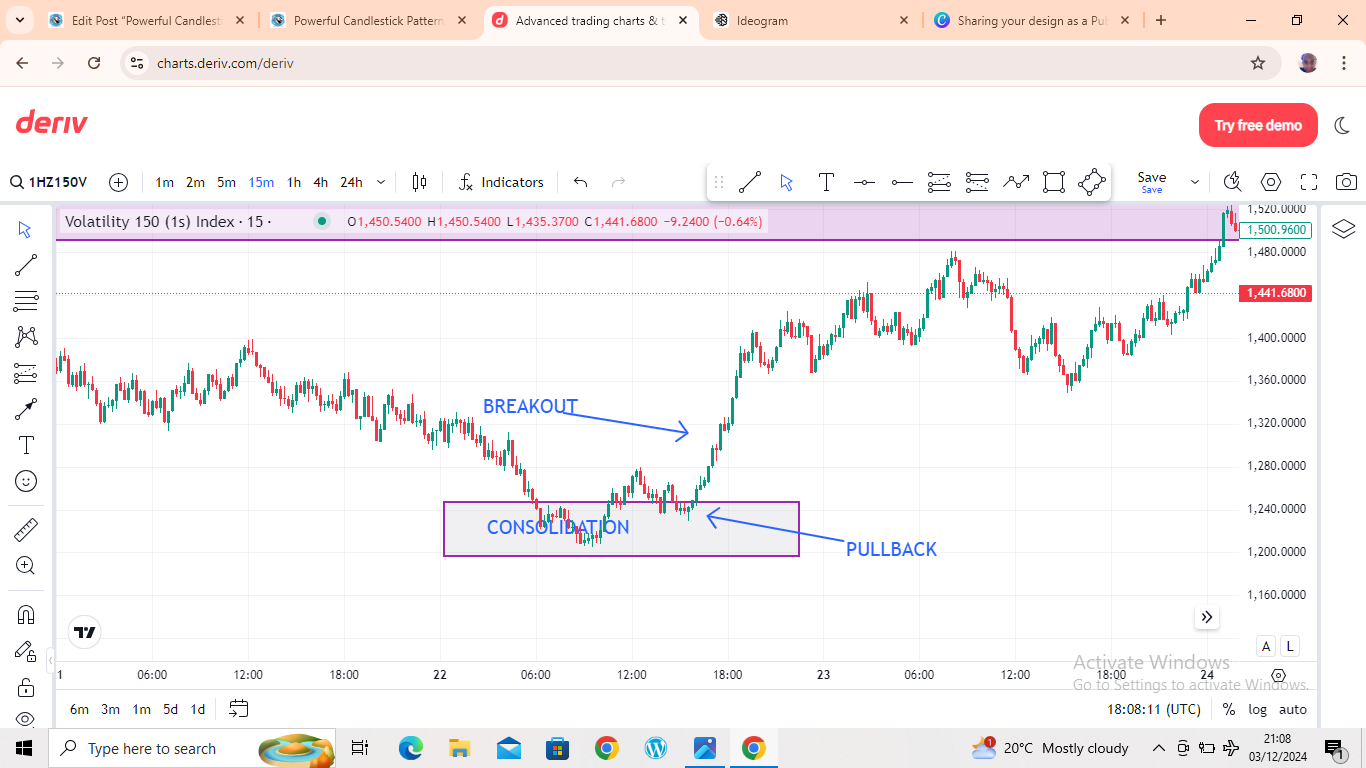Toggle auto scale on price axis
The height and width of the screenshot is (768, 1366).
tap(1293, 709)
